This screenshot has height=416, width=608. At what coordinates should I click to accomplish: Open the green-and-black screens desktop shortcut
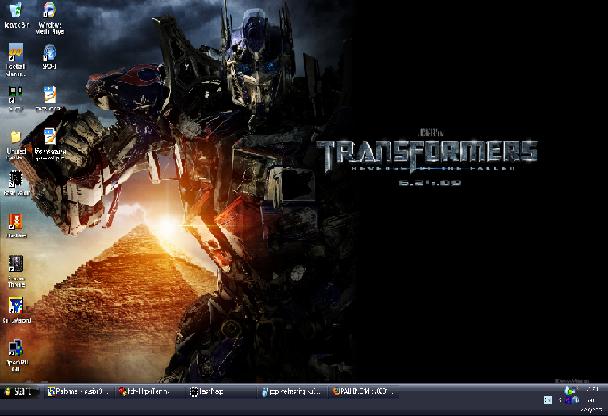click(x=16, y=98)
